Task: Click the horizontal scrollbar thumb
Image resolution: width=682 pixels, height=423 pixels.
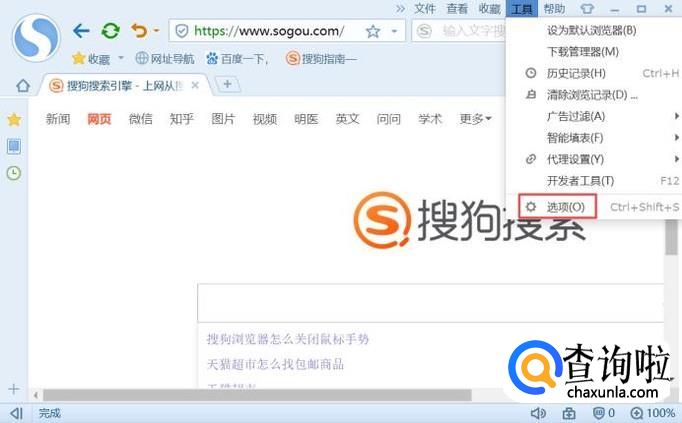Action: [x=257, y=395]
